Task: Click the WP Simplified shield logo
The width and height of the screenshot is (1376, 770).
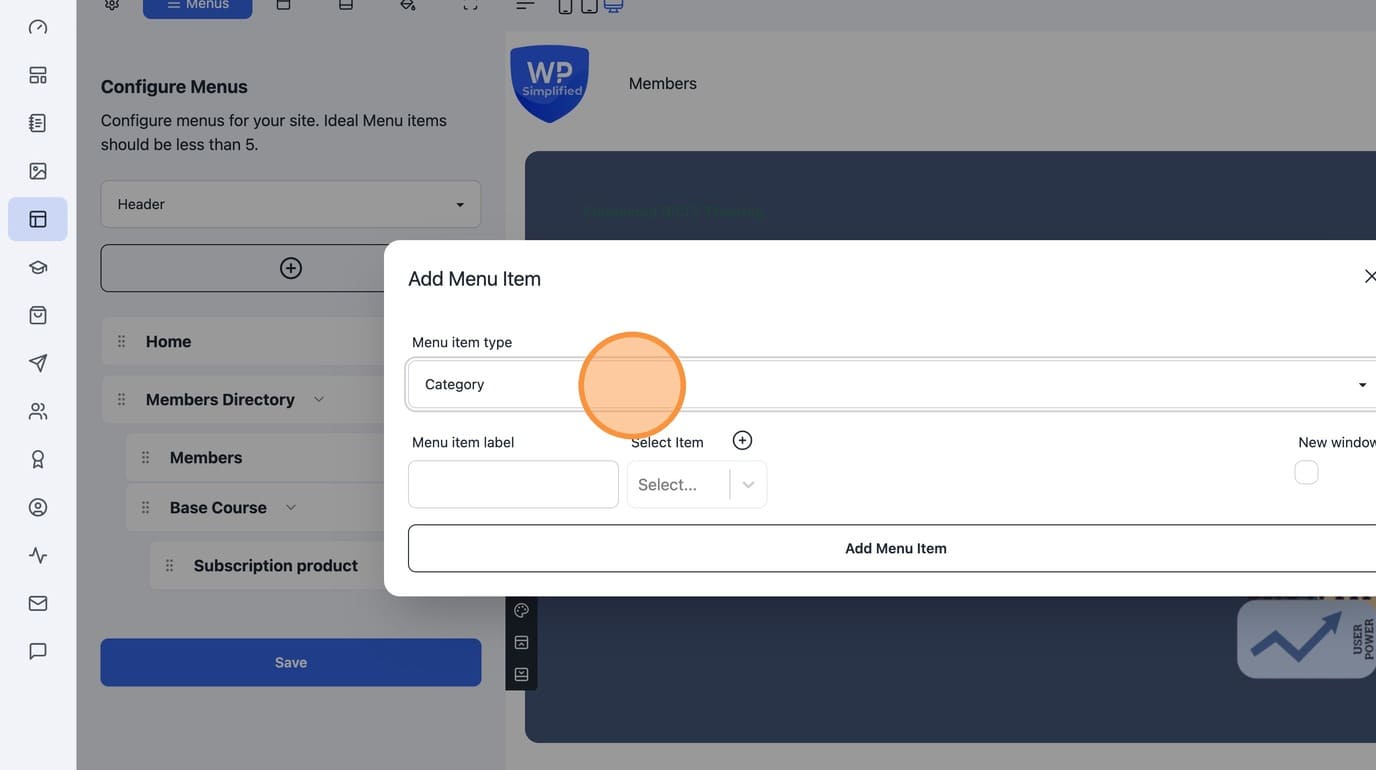Action: click(550, 84)
